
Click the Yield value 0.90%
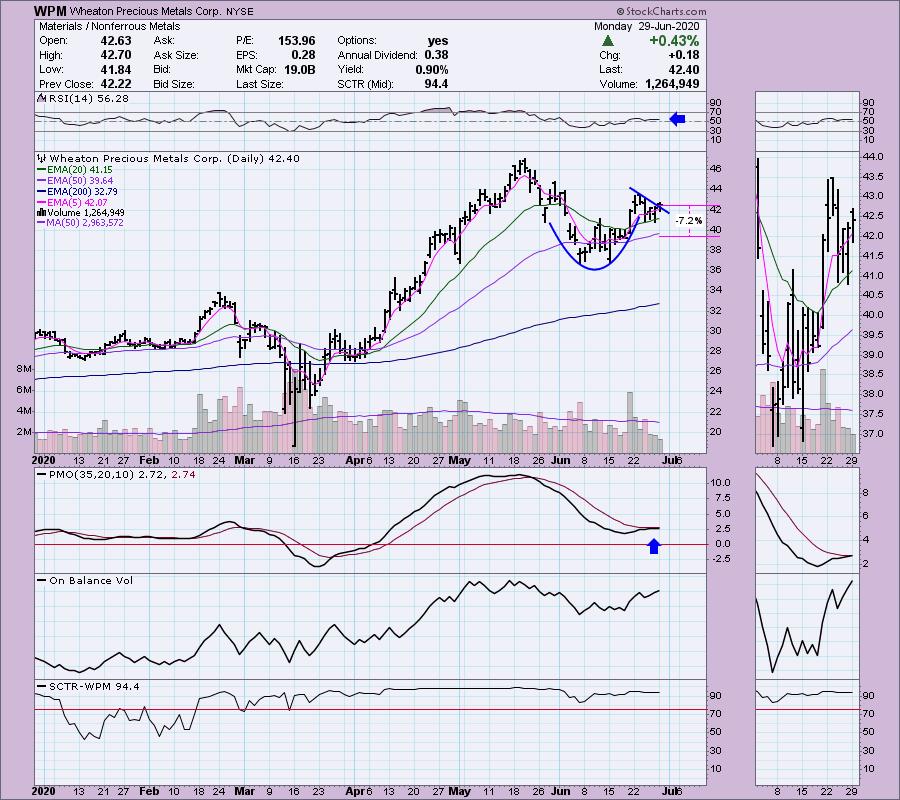coord(432,69)
